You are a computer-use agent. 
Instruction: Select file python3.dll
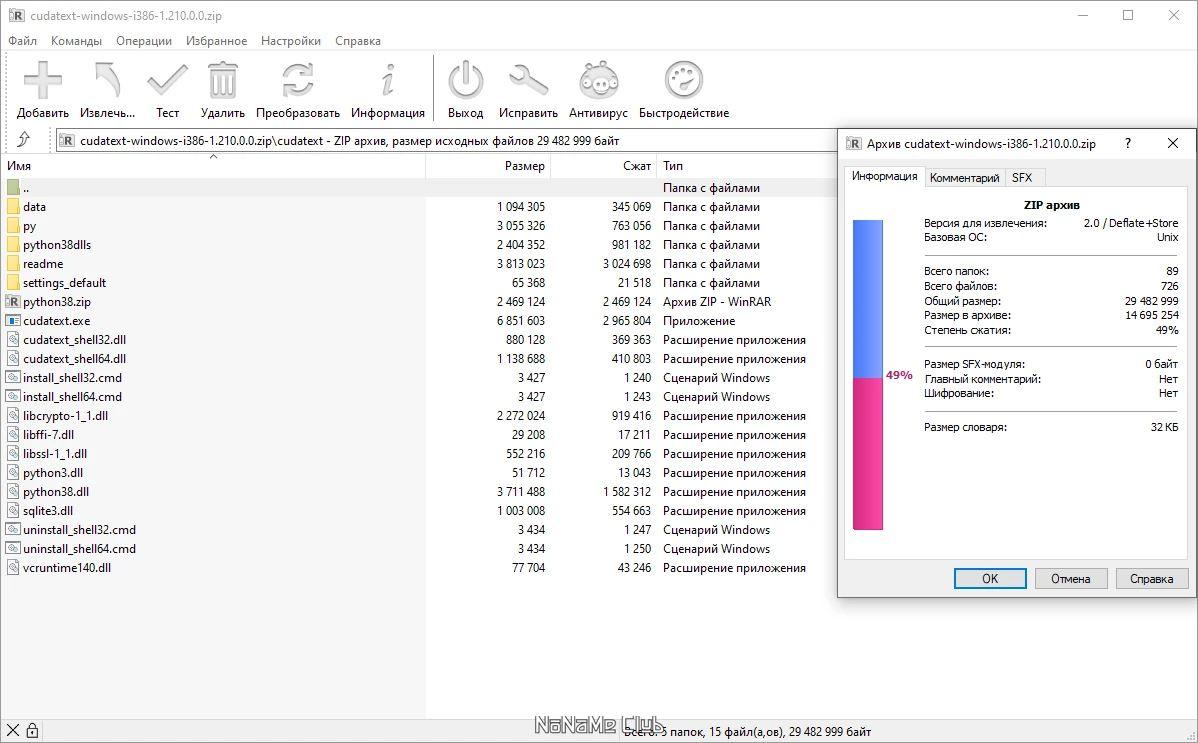(53, 472)
